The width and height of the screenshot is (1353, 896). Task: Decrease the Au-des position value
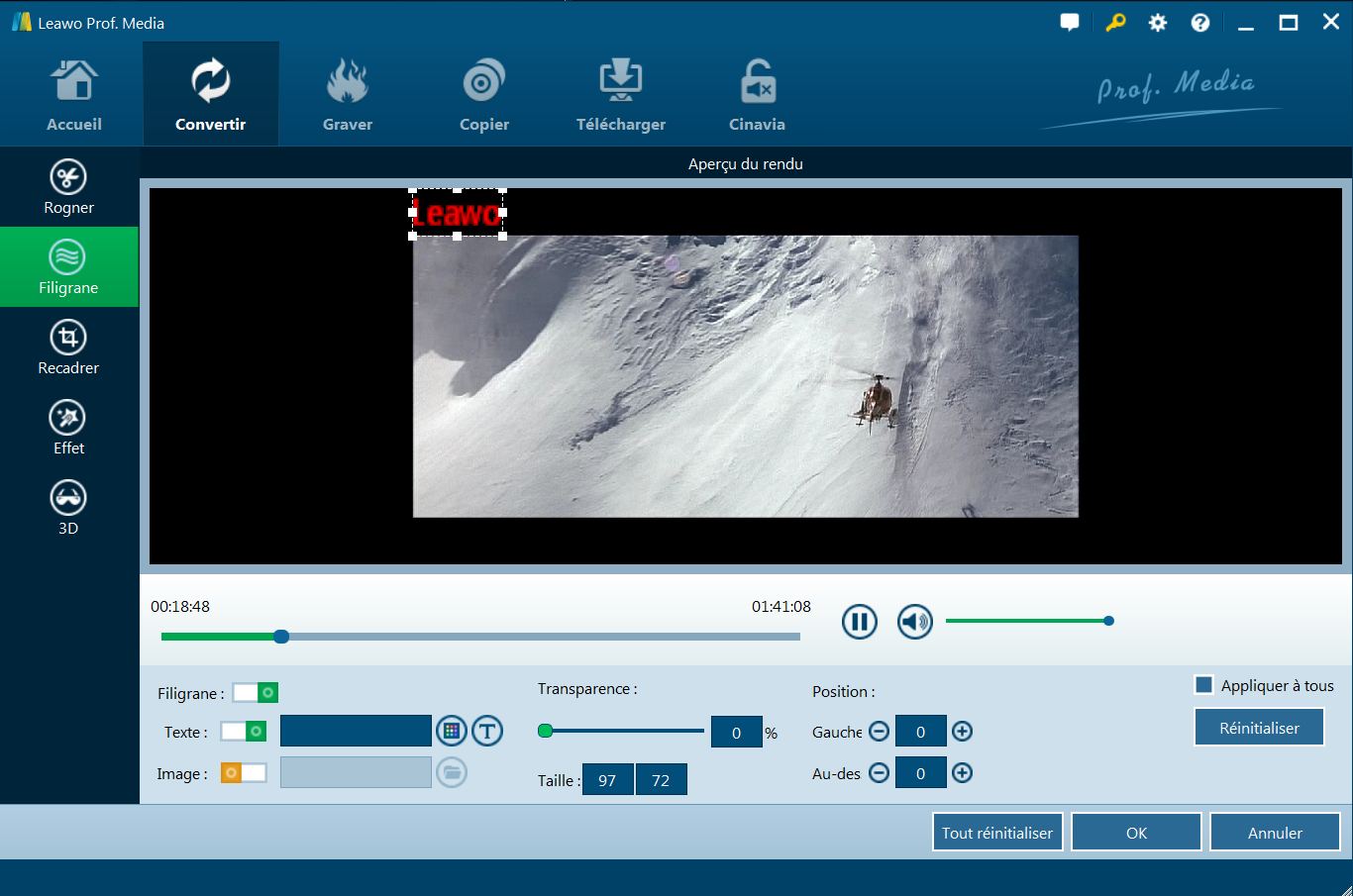879,773
